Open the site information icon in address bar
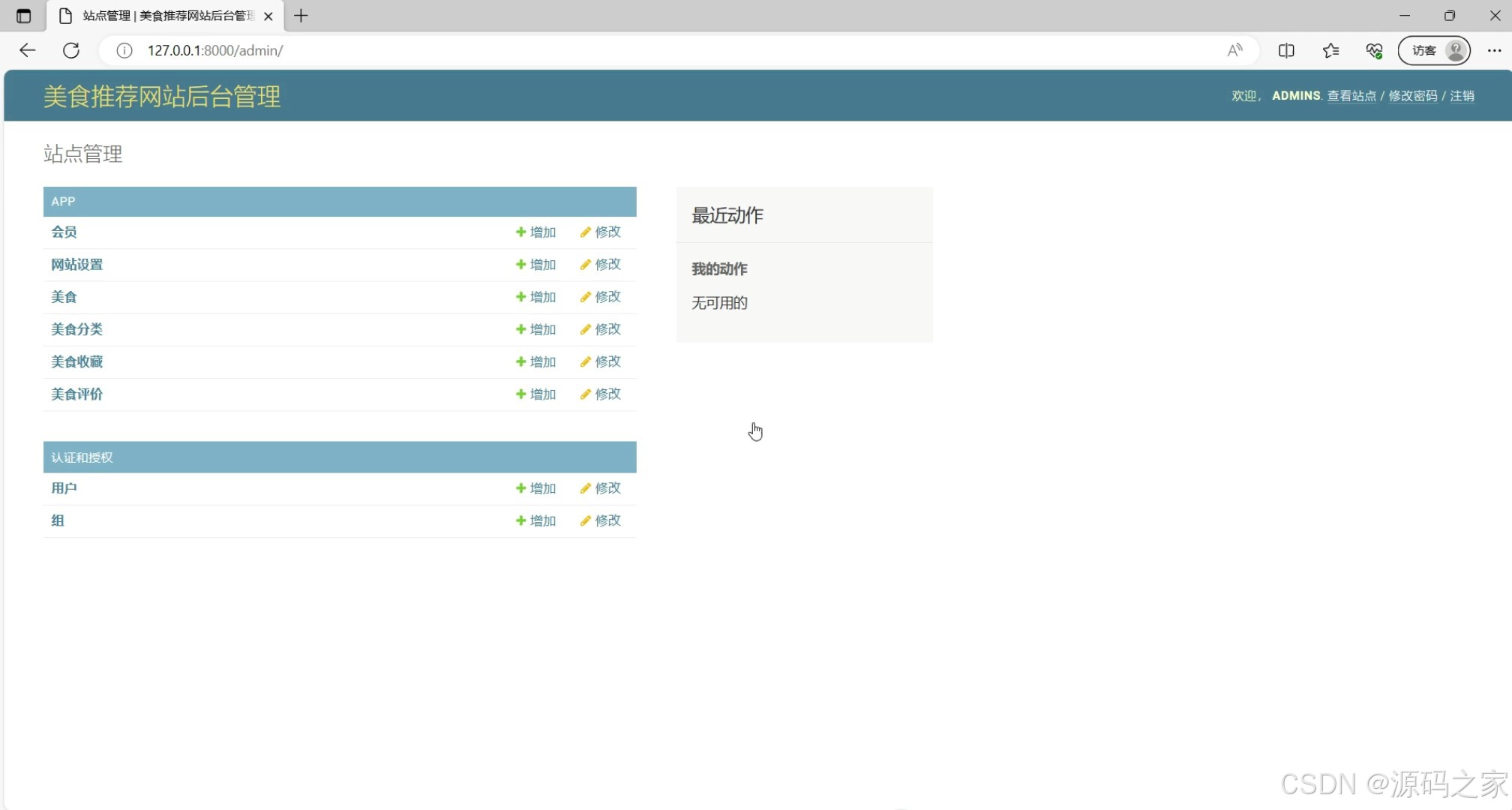Viewport: 1512px width, 810px height. [124, 50]
